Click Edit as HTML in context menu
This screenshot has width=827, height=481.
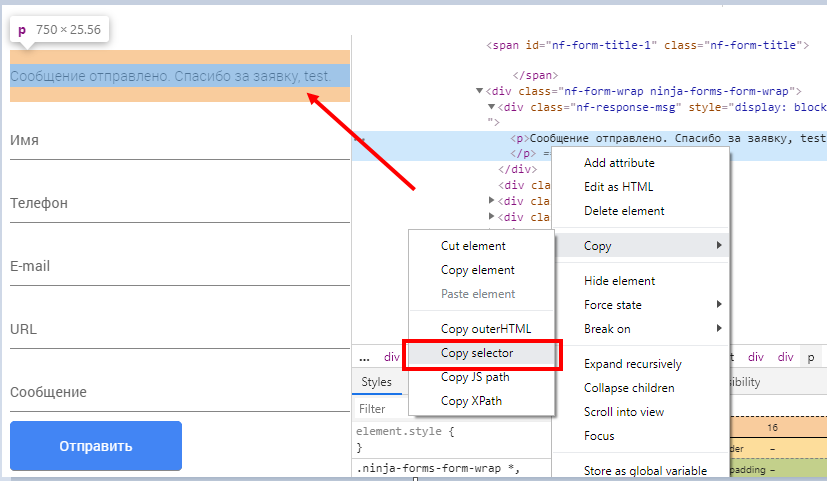(618, 187)
